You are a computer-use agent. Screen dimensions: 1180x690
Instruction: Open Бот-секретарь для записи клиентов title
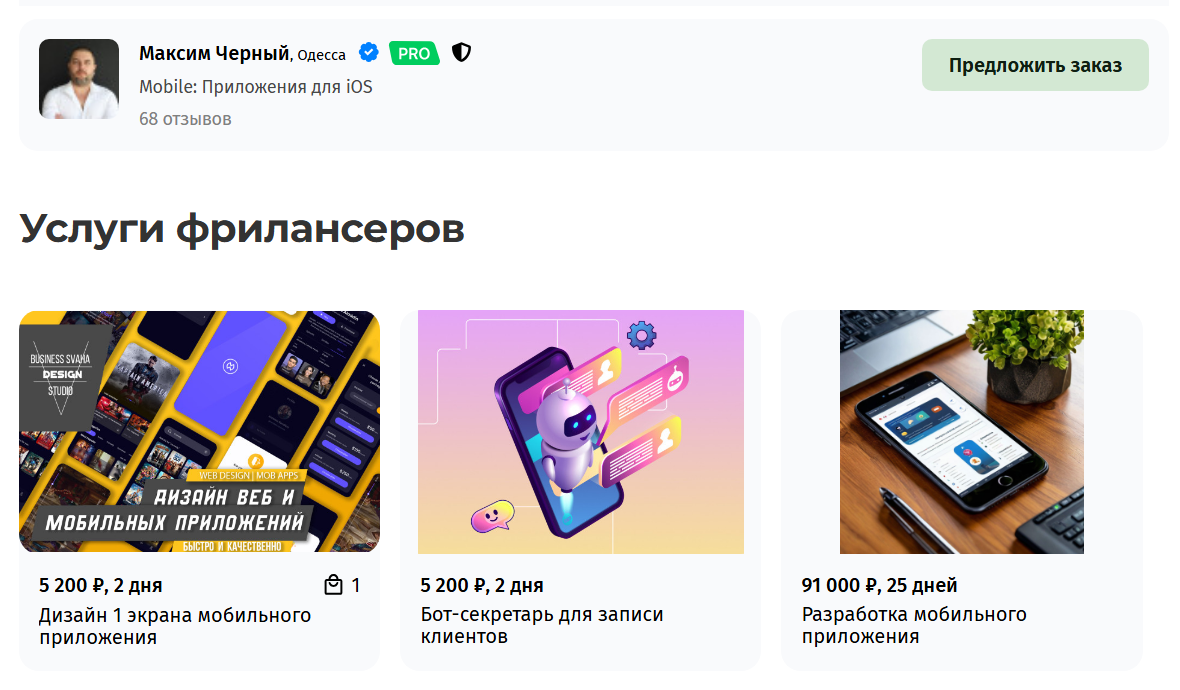[x=542, y=625]
